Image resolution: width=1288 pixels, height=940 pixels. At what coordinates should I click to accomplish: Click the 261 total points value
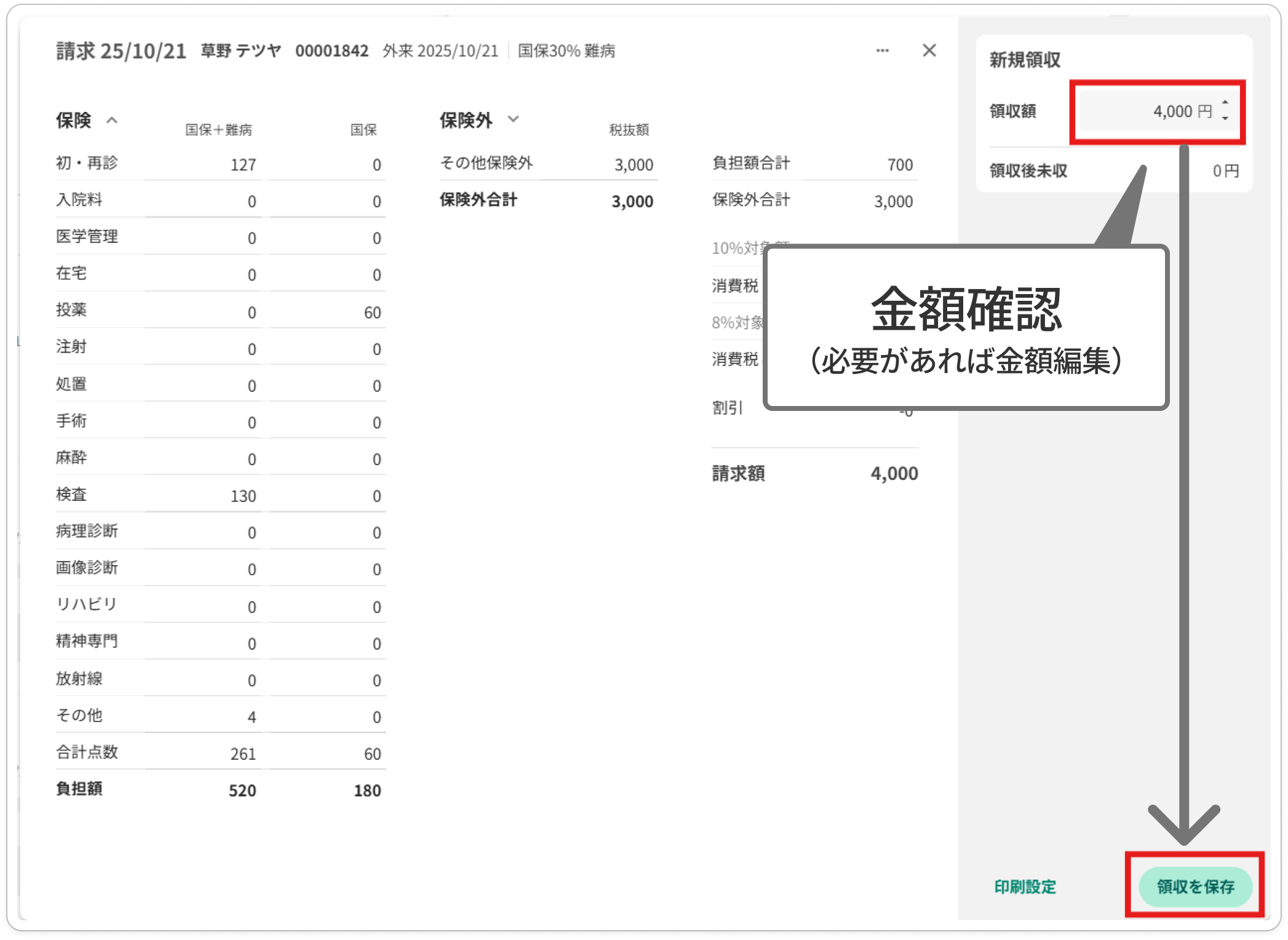click(x=243, y=754)
